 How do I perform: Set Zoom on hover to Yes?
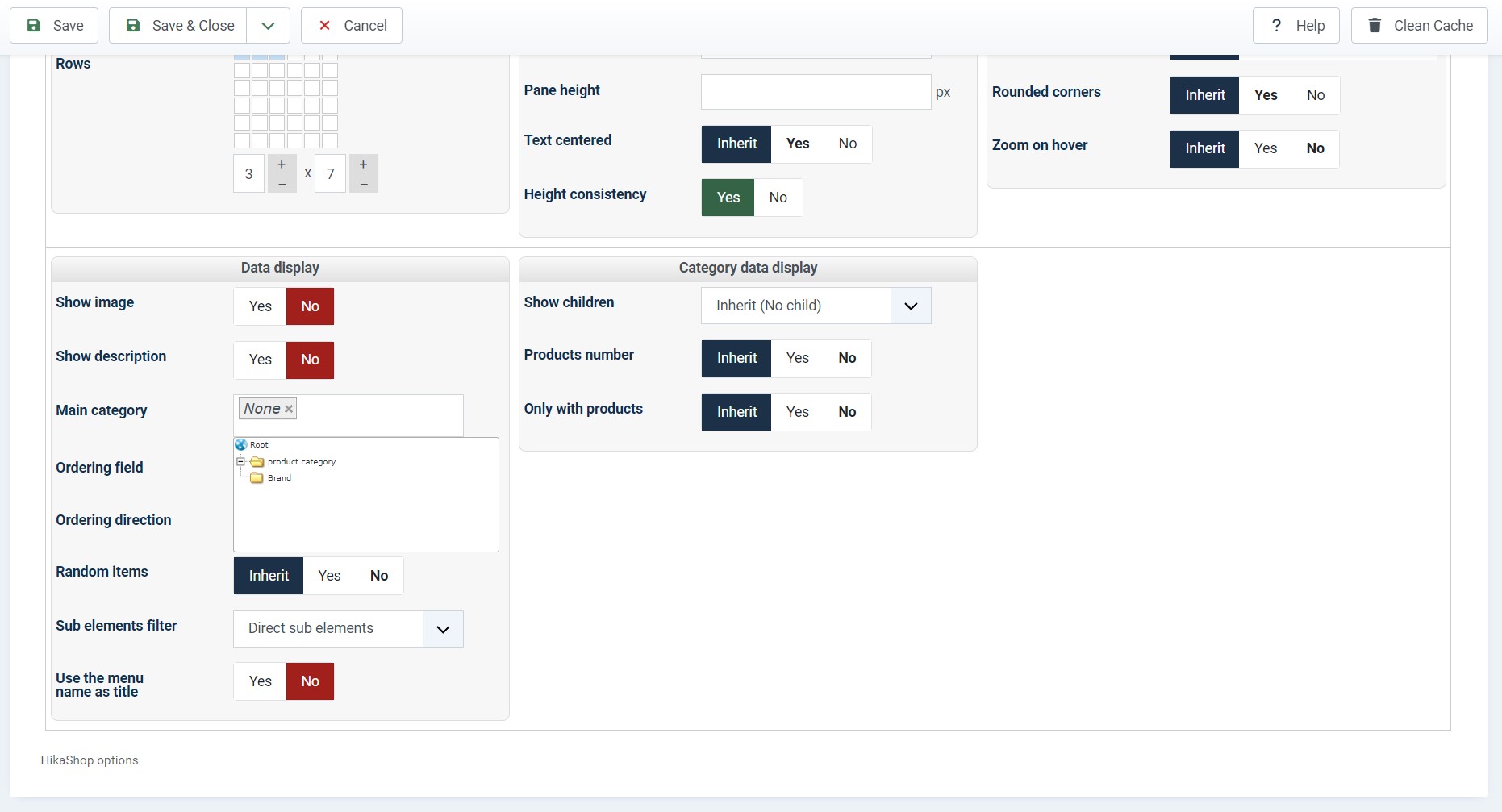1265,148
